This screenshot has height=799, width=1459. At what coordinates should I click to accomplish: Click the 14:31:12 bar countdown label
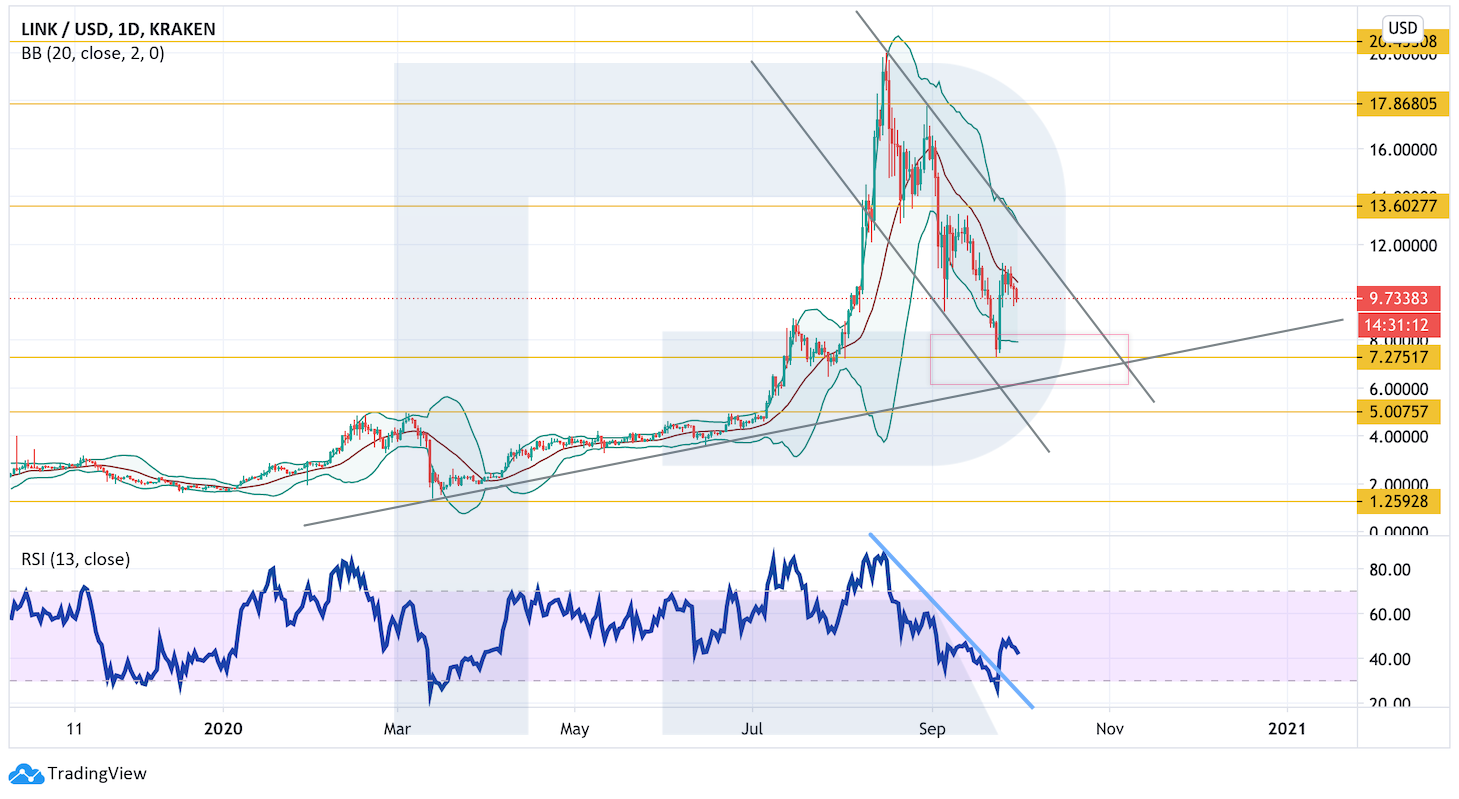(1398, 325)
